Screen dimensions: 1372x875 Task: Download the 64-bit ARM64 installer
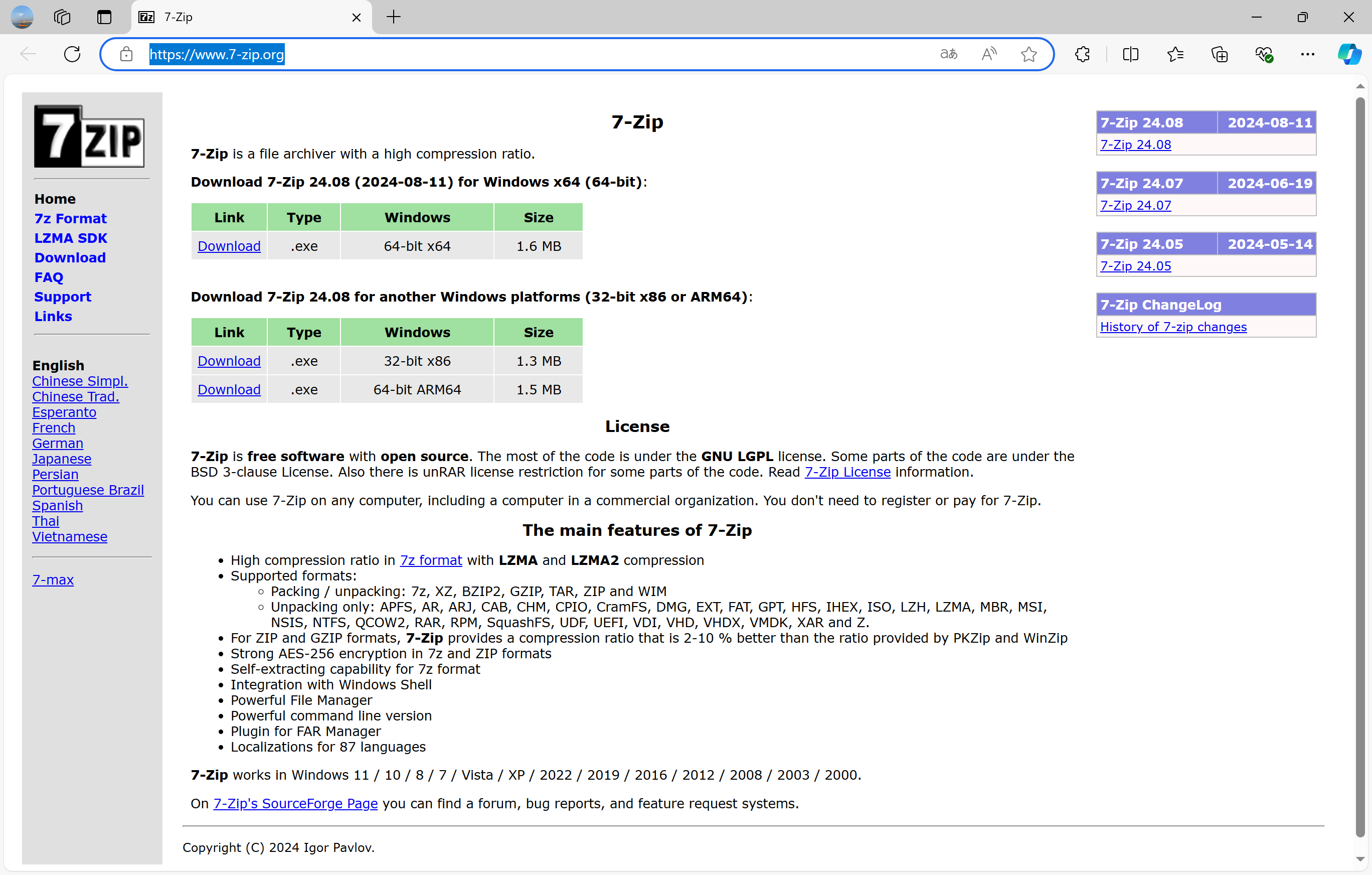[x=229, y=389]
